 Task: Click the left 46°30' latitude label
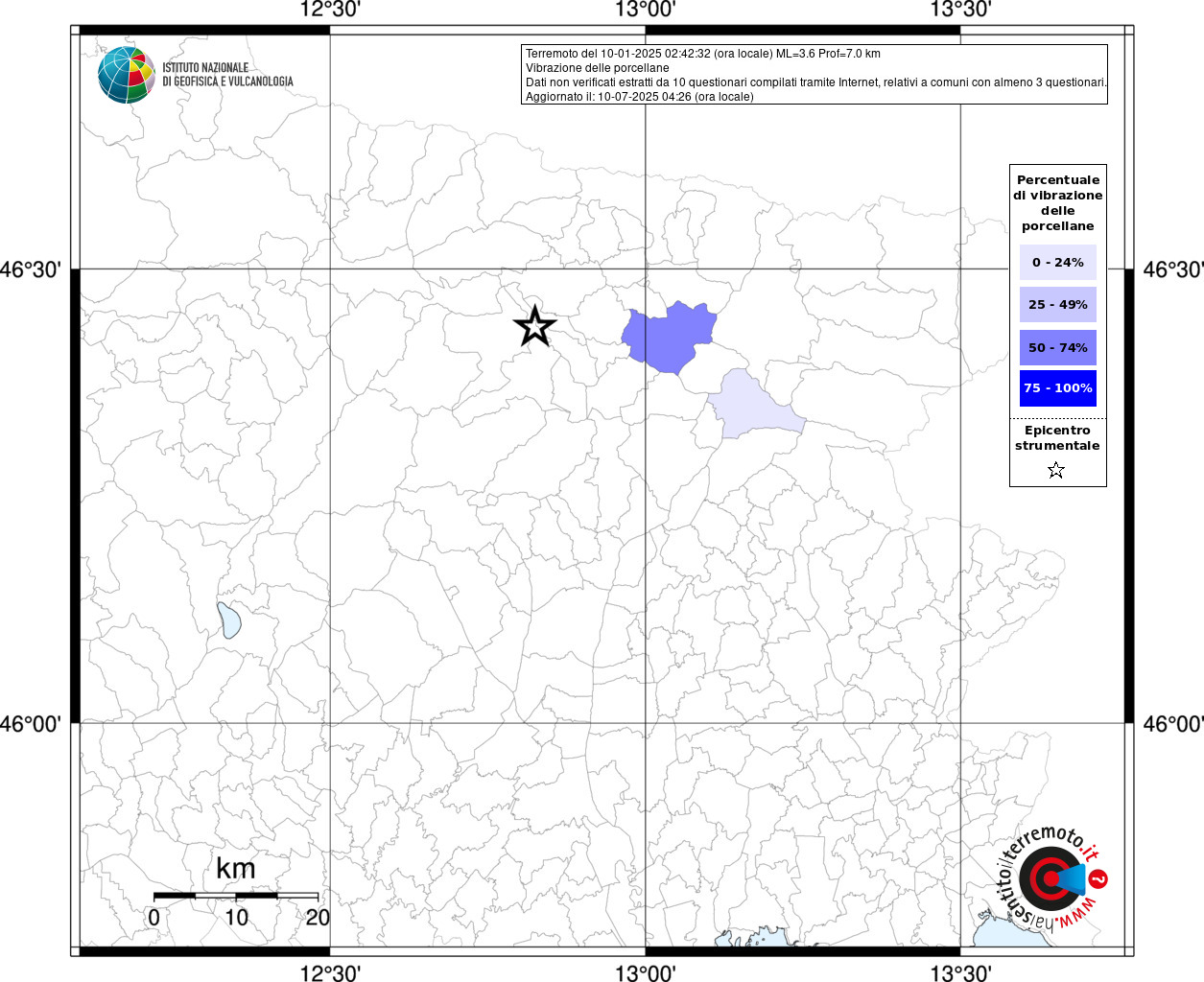pyautogui.click(x=31, y=269)
